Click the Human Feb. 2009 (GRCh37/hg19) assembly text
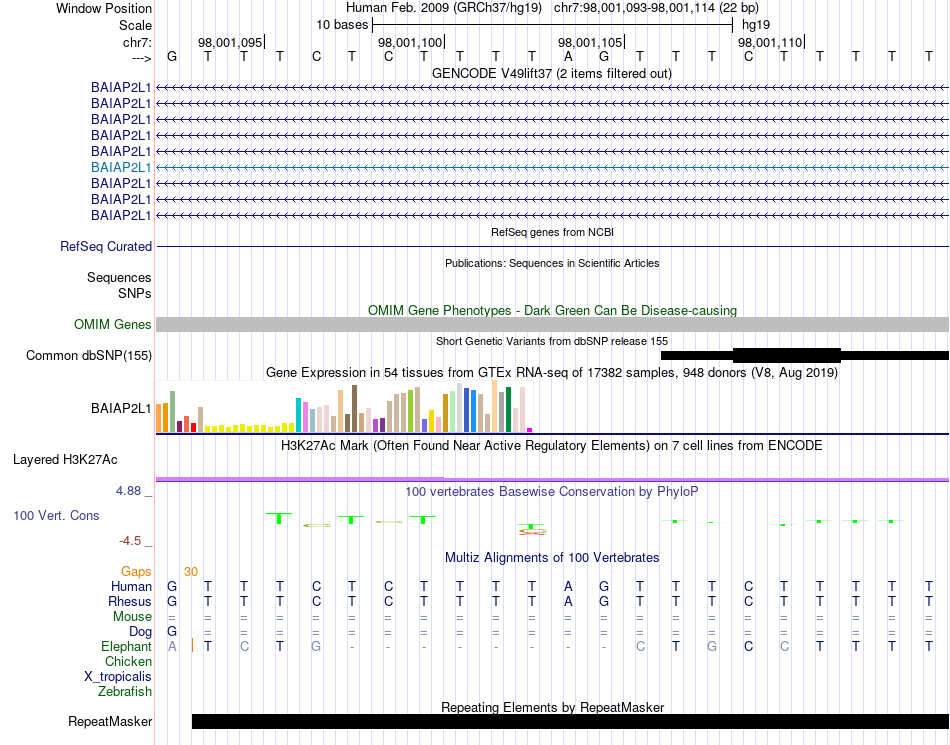 point(443,8)
